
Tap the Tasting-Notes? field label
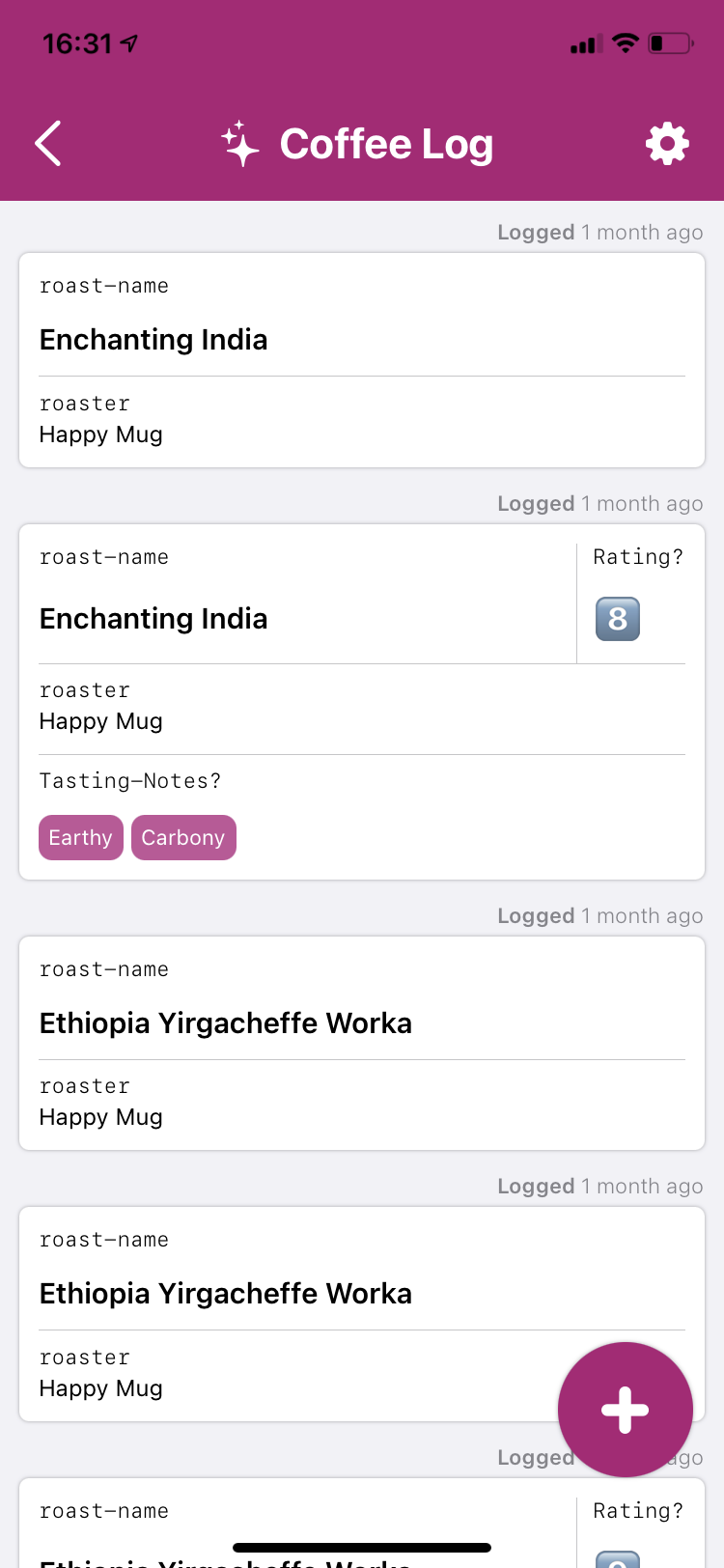point(130,781)
